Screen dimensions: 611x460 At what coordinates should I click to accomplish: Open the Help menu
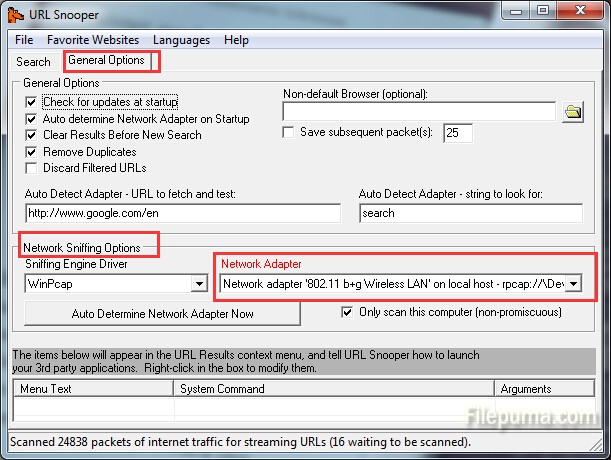pyautogui.click(x=236, y=40)
